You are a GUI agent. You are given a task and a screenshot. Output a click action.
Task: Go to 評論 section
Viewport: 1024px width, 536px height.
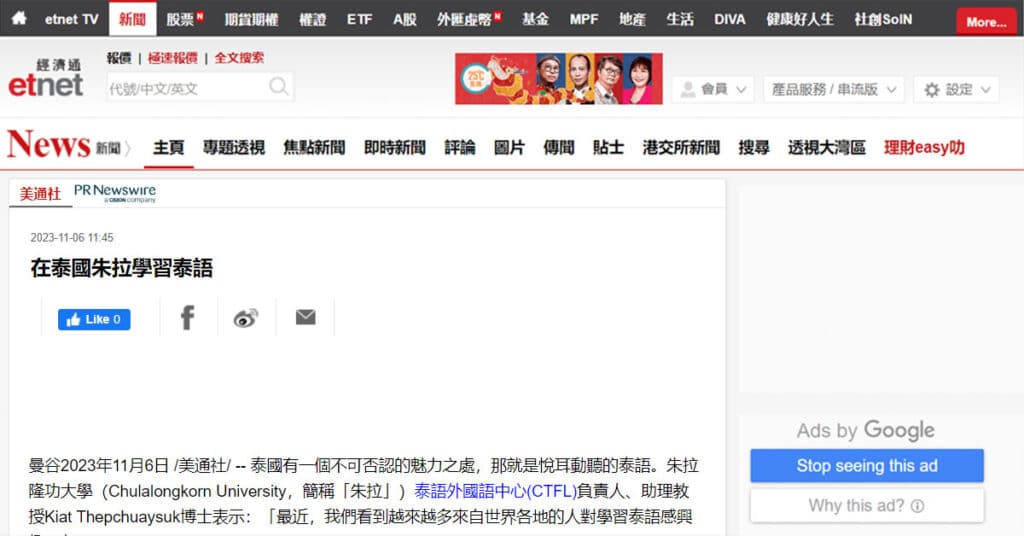click(x=460, y=148)
